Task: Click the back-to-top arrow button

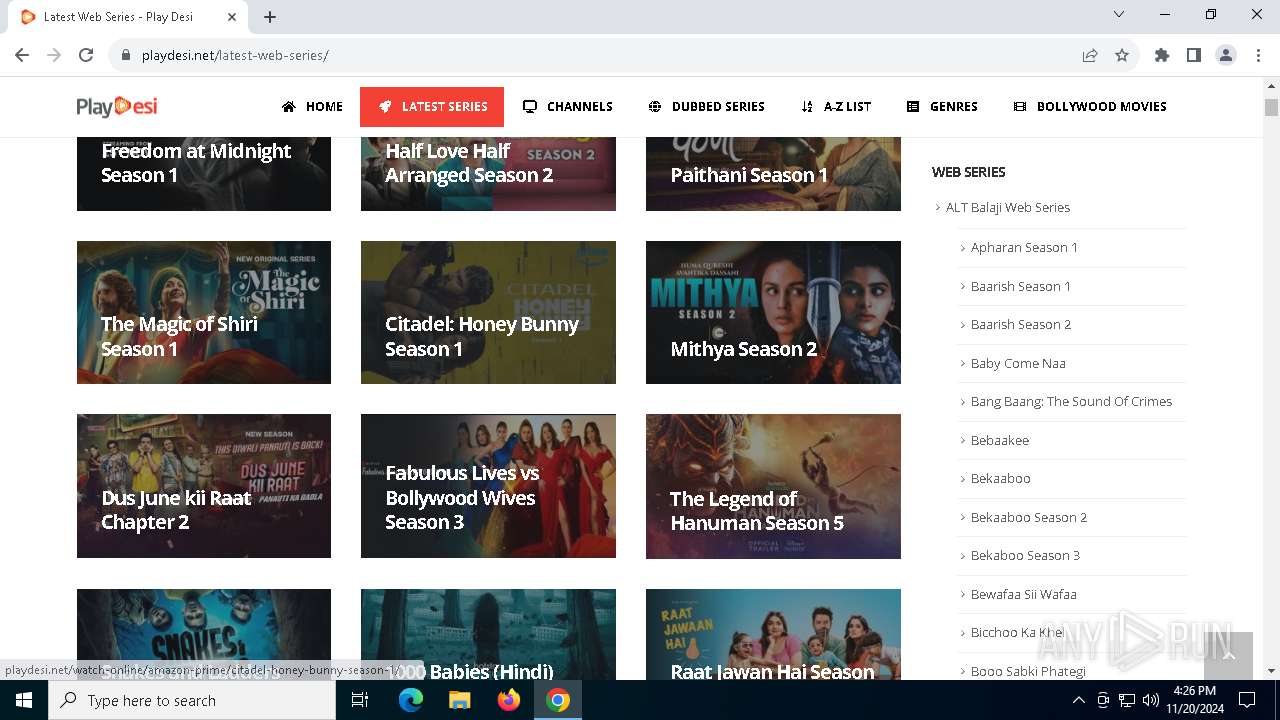Action: [x=1228, y=656]
